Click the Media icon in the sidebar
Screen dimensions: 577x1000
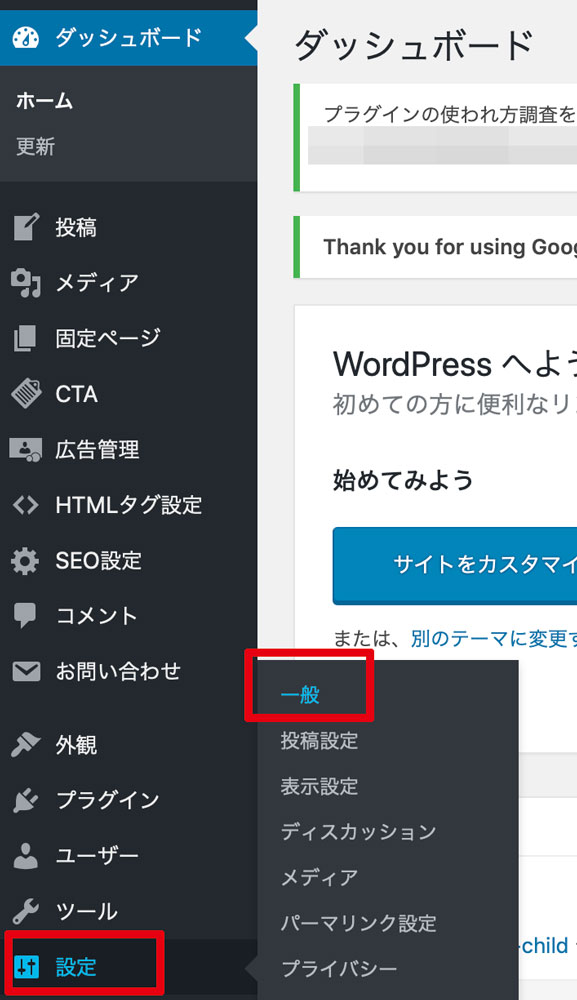click(x=26, y=283)
